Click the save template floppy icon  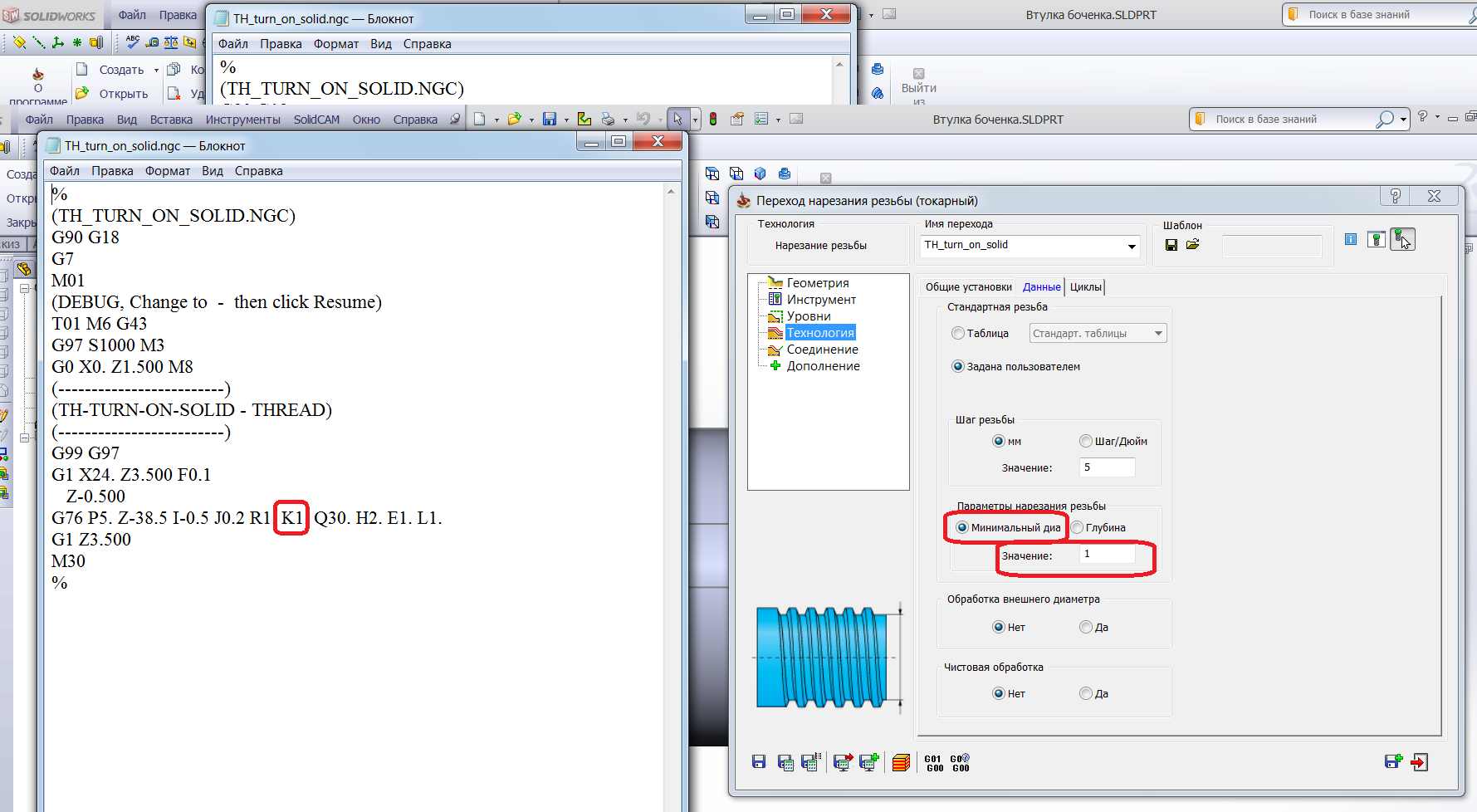[x=1171, y=245]
